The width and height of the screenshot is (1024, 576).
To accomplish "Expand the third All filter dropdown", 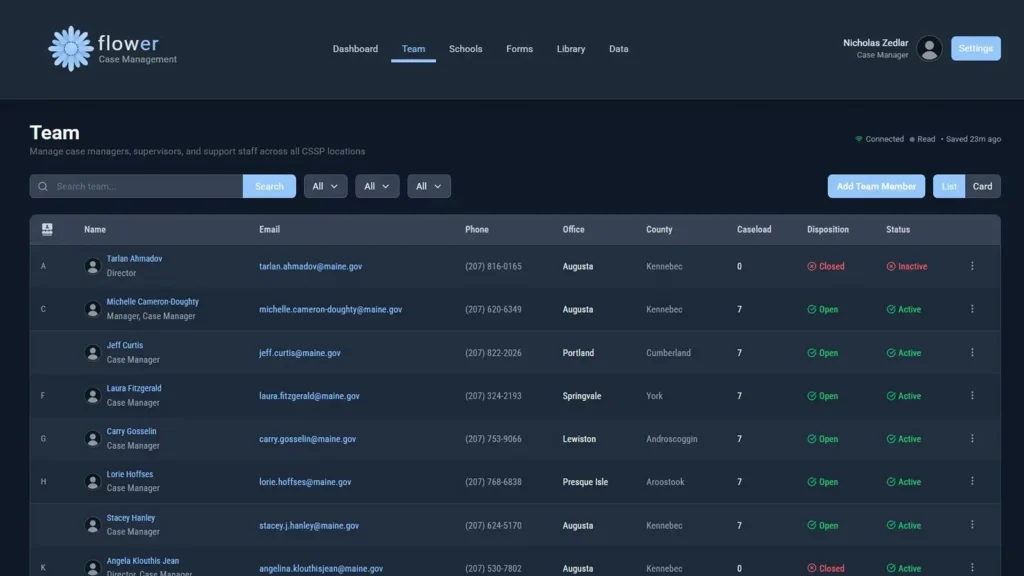I will [x=429, y=186].
